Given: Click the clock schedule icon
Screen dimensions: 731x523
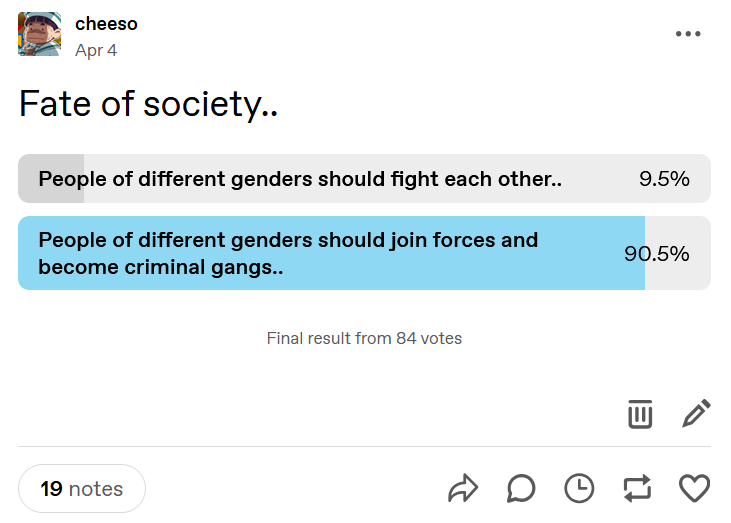Looking at the screenshot, I should (579, 489).
